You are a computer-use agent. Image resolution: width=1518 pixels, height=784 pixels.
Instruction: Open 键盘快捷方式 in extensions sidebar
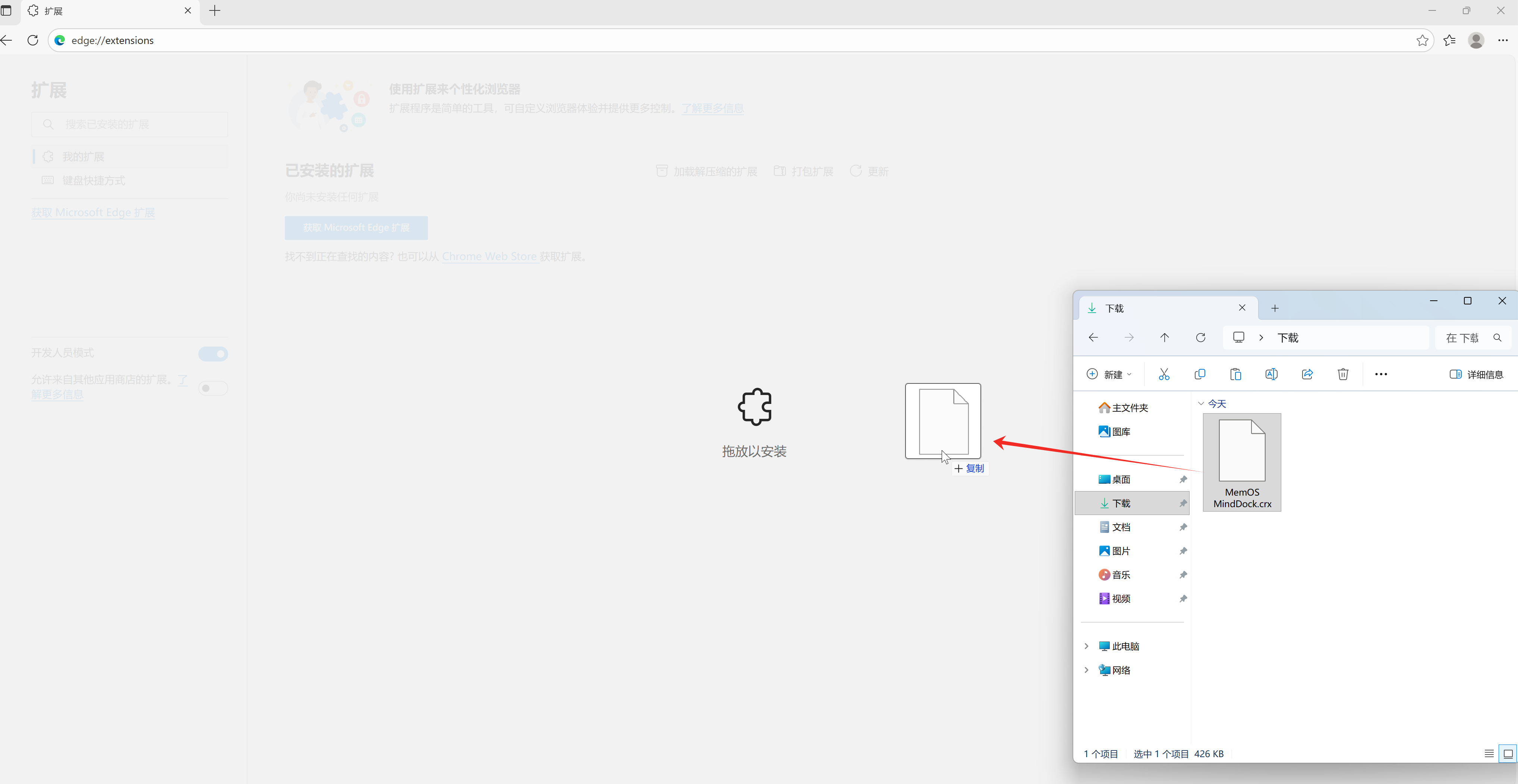click(x=94, y=180)
